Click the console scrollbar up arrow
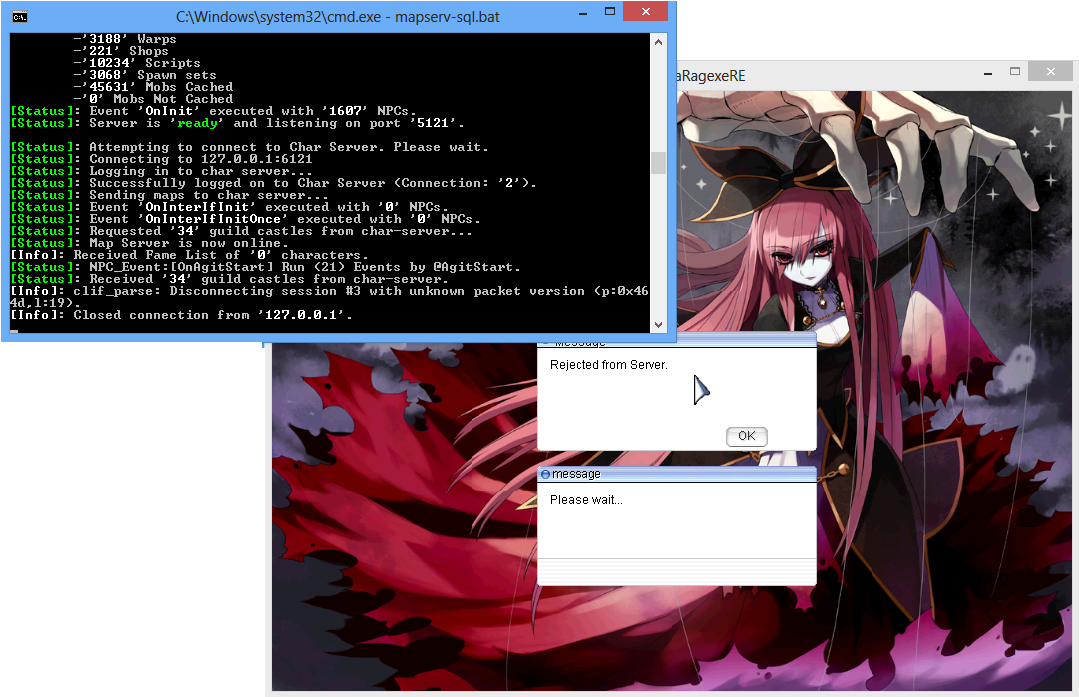Image resolution: width=1079 pixels, height=697 pixels. (657, 40)
